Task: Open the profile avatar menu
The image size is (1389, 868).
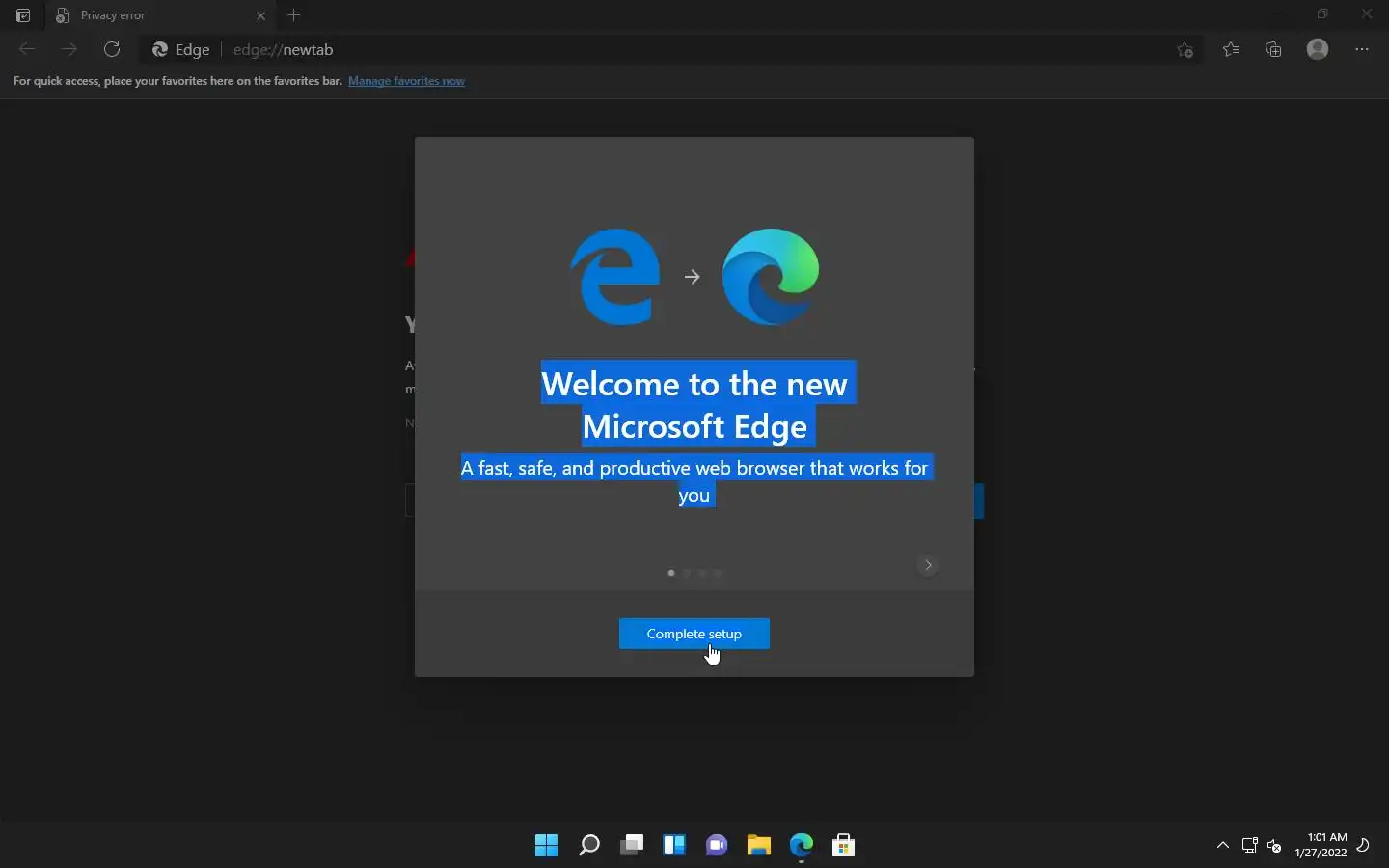Action: coord(1318,49)
